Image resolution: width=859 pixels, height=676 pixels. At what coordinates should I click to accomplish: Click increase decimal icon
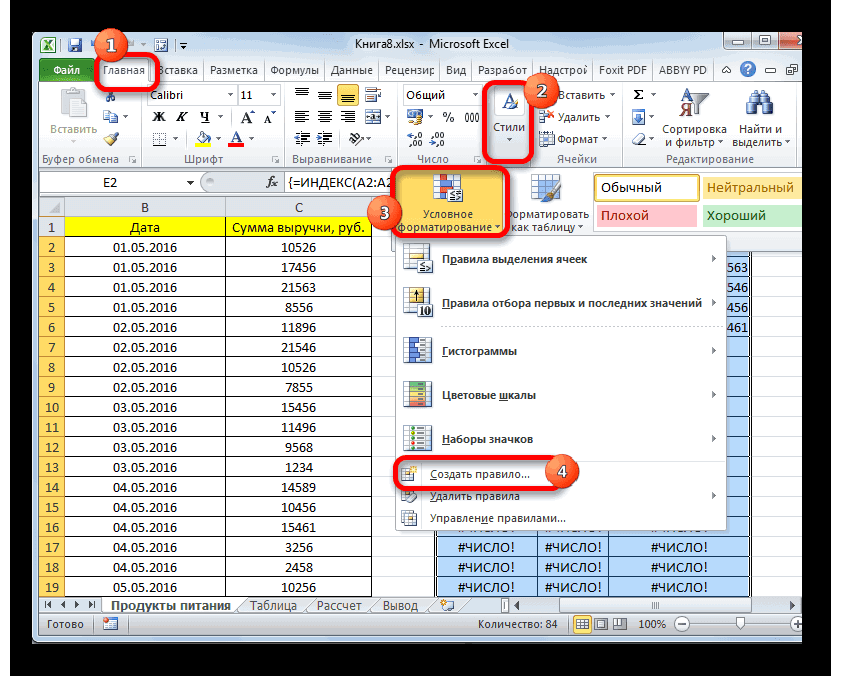pos(415,139)
